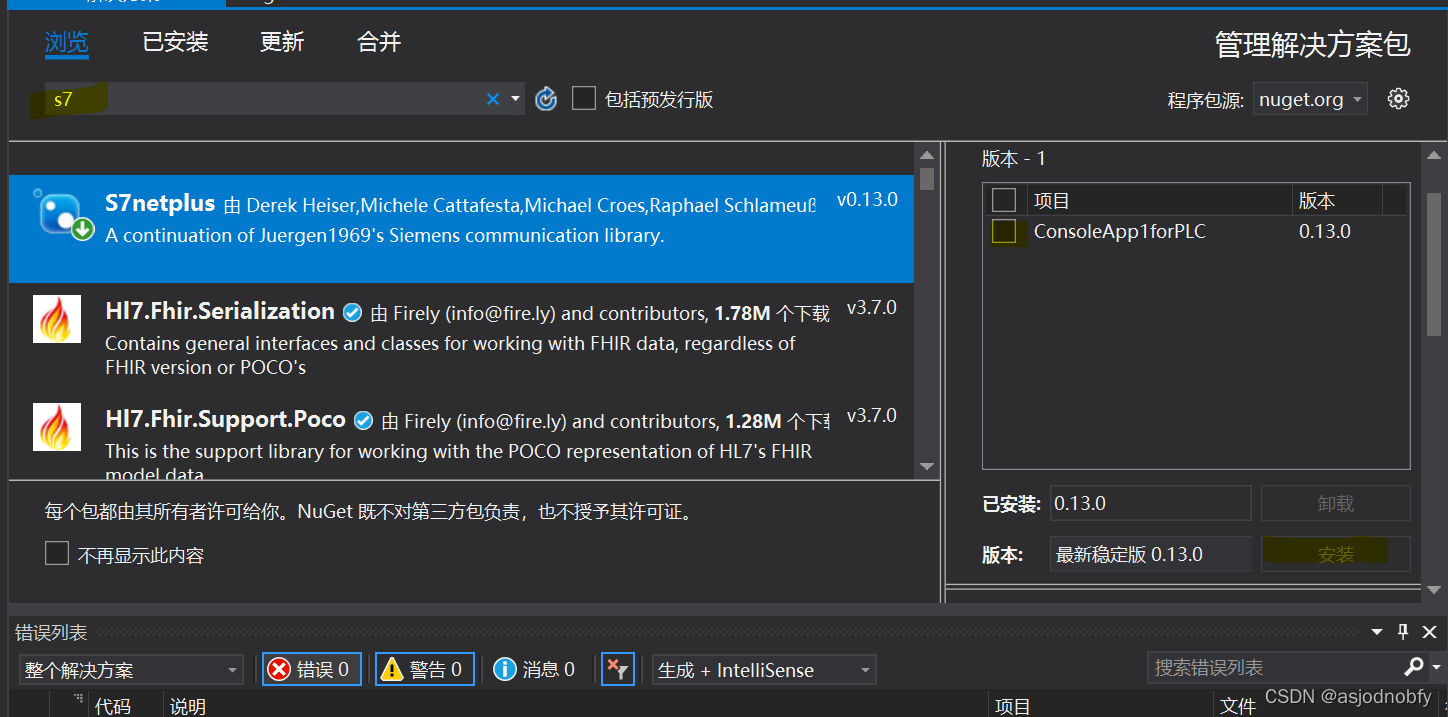Enable include prerelease checkbox
The height and width of the screenshot is (717, 1448).
click(x=584, y=98)
